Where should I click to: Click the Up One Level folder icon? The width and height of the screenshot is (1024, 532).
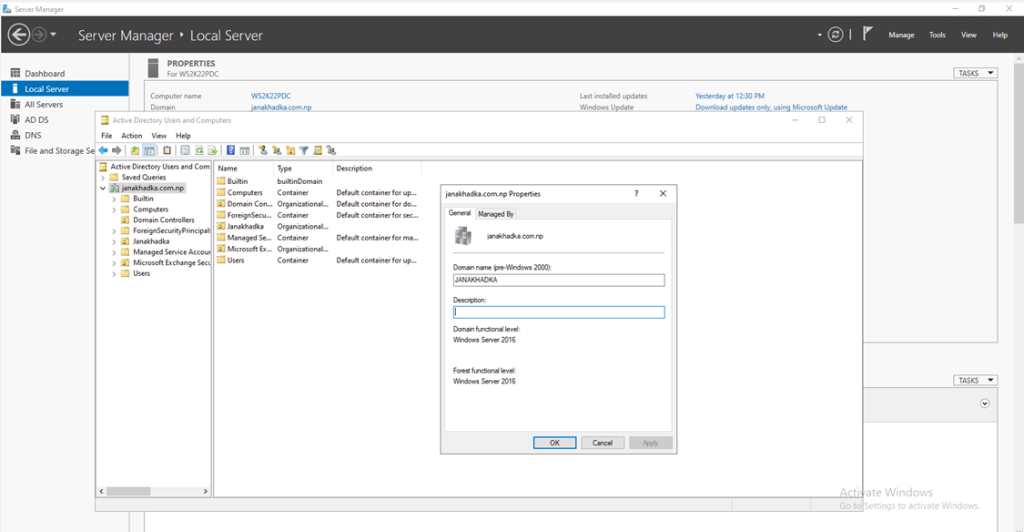tap(135, 150)
